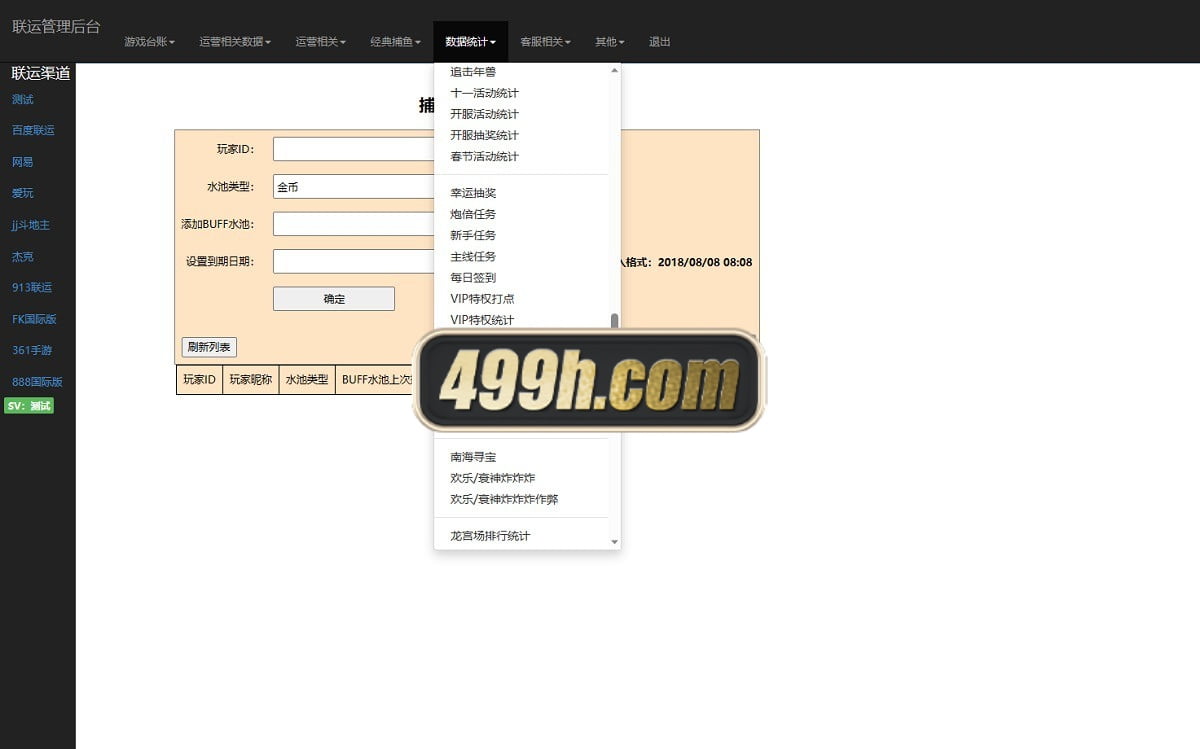
Task: Click the 确定 confirm button
Action: pos(334,299)
